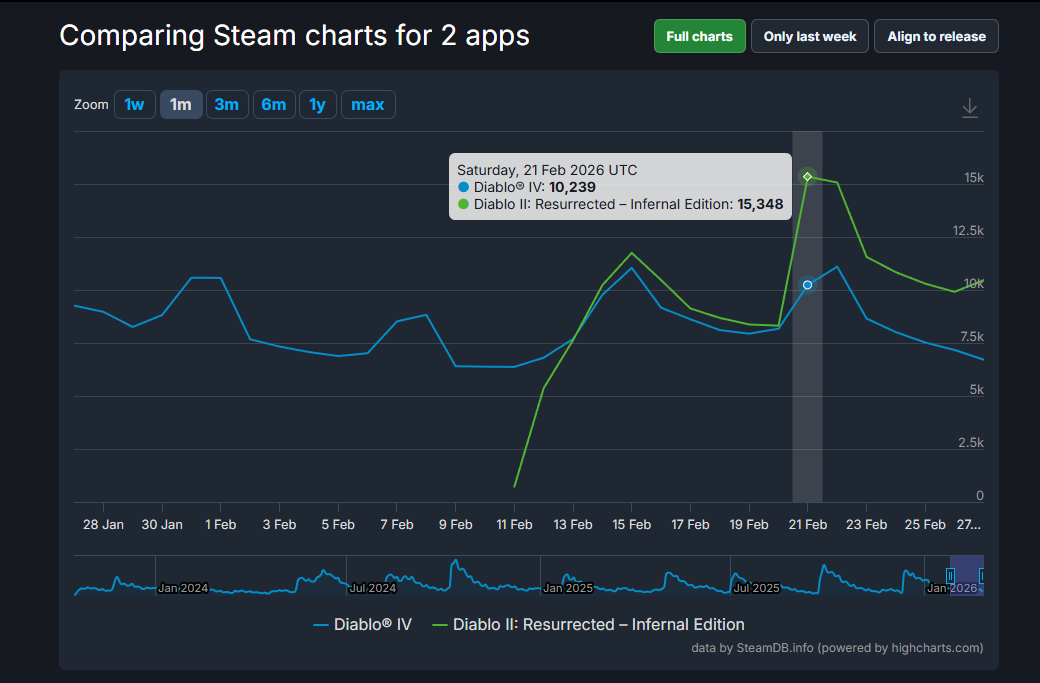Screen dimensions: 1040x683
Task: Click the green Diablo II peak data marker
Action: pos(808,177)
